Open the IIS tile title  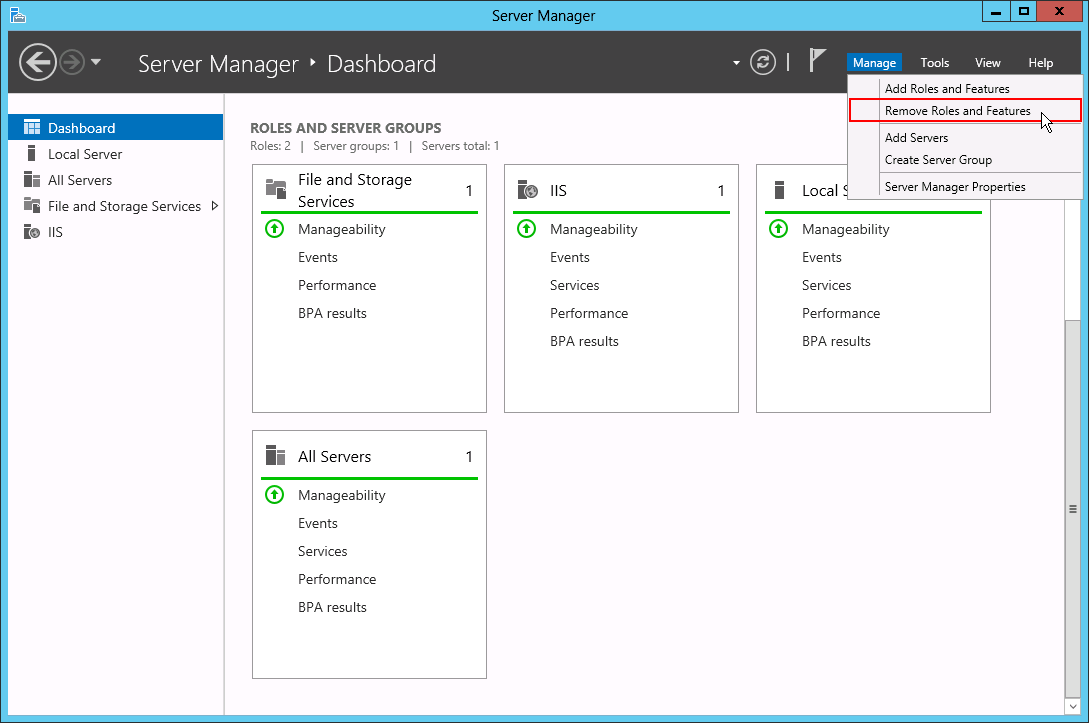558,190
